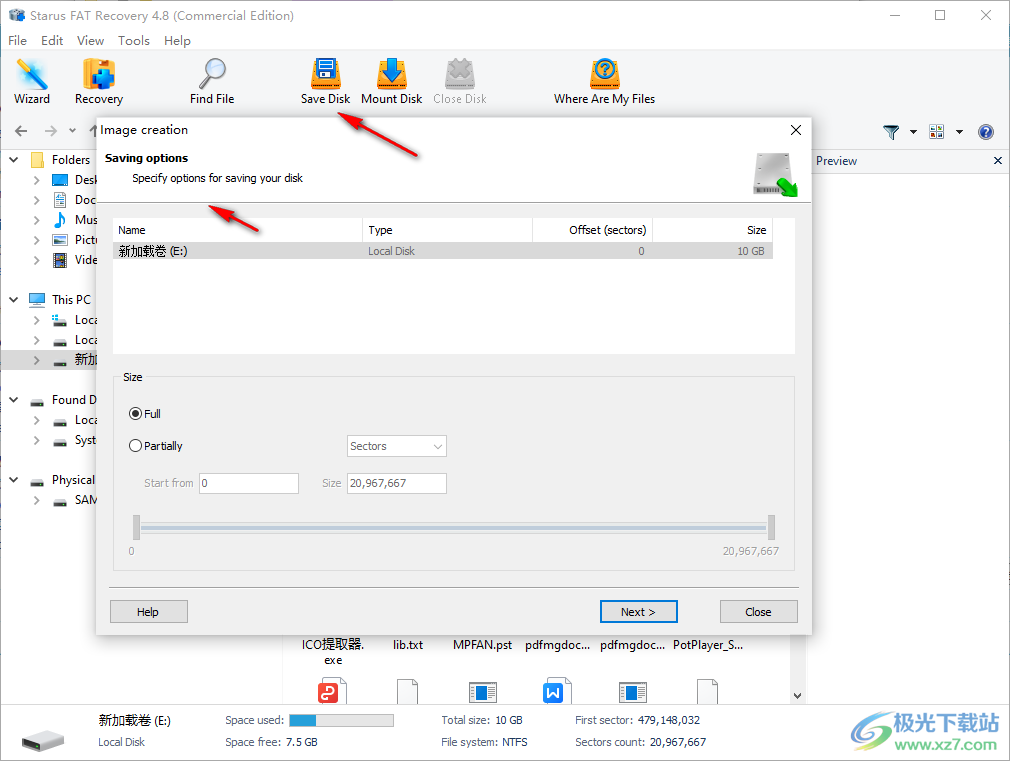Collapse the This PC tree node

click(14, 300)
